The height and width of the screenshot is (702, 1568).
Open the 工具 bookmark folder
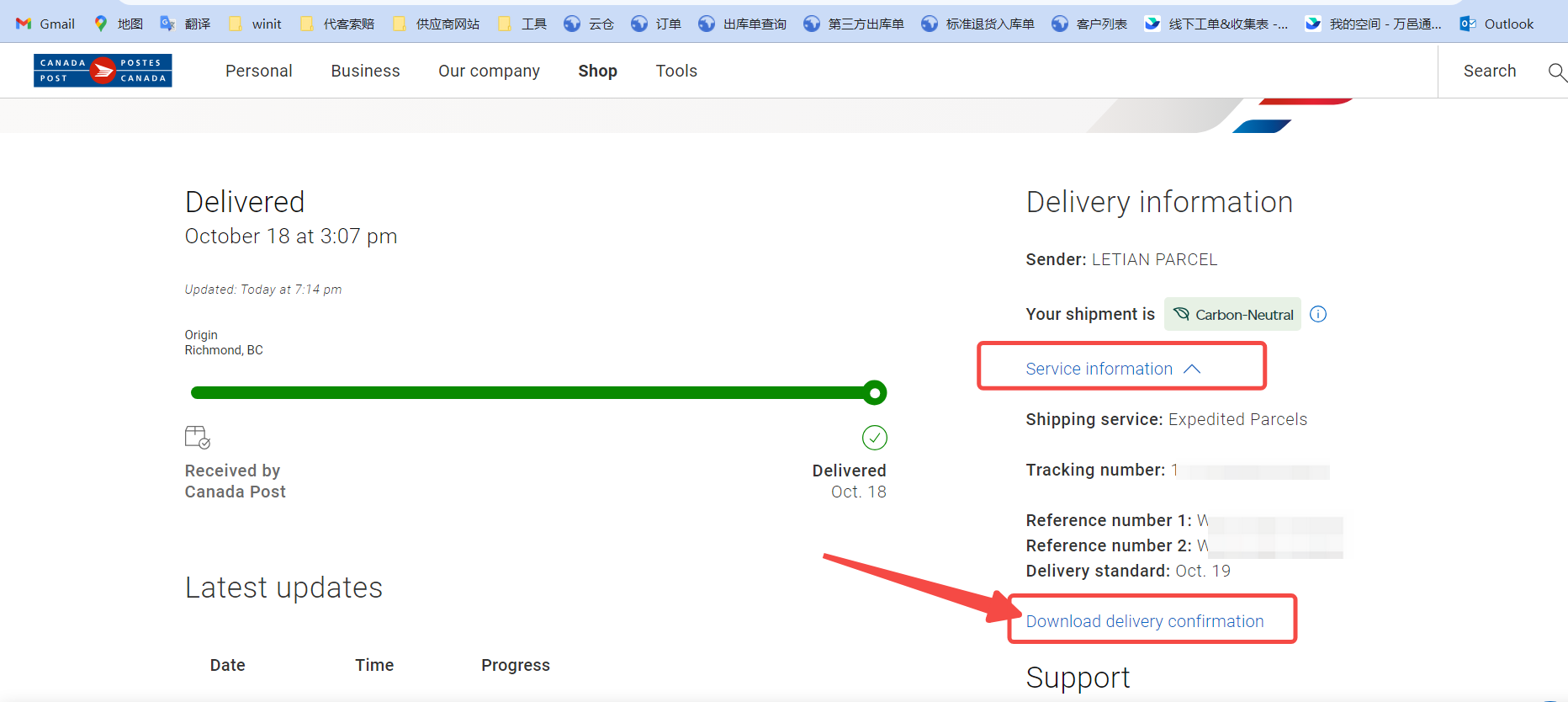(x=522, y=24)
